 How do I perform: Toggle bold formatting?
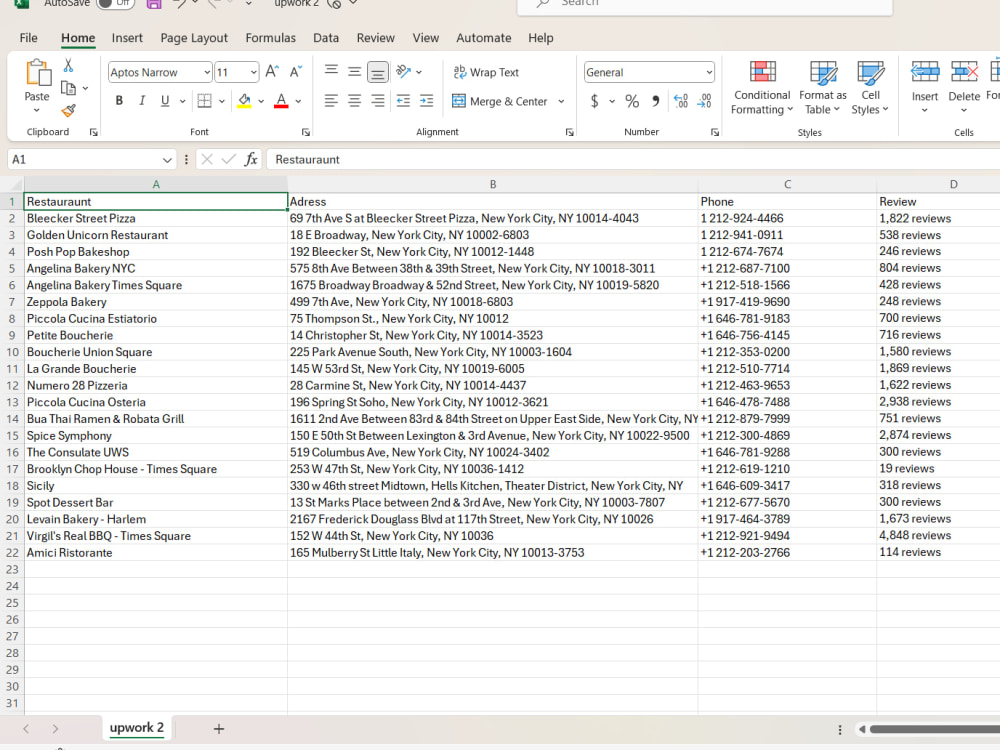click(x=119, y=101)
